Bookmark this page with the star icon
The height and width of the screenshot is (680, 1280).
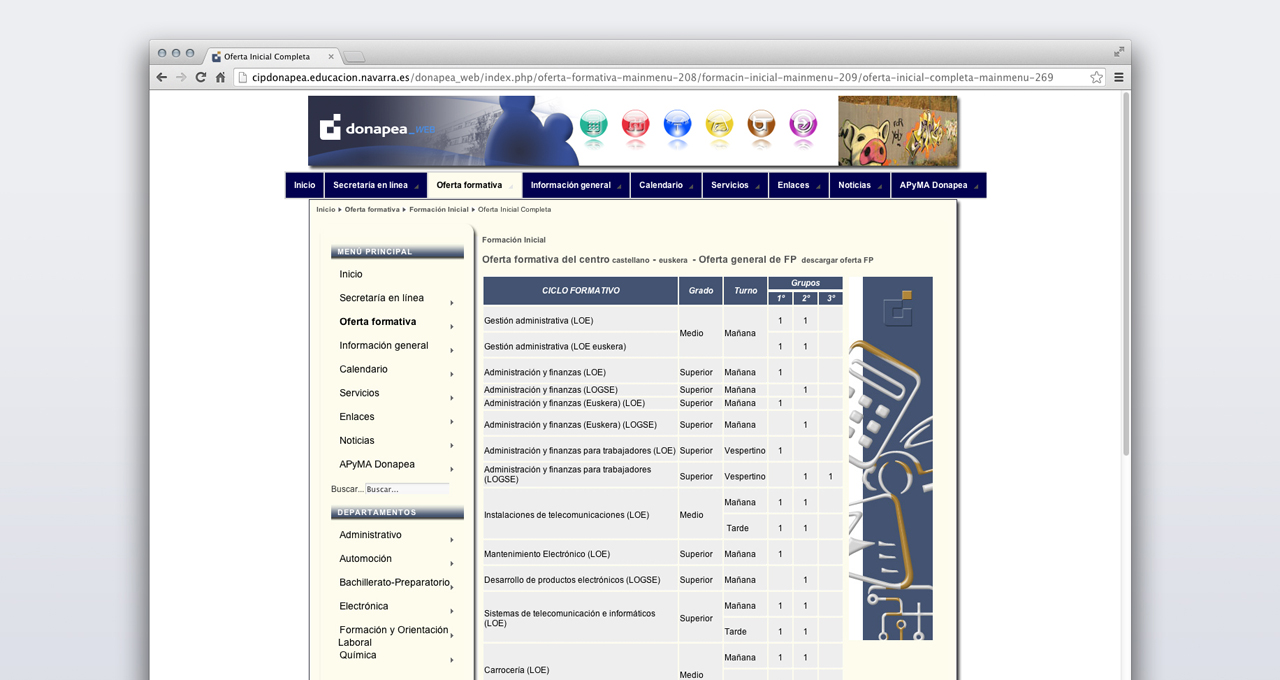click(1096, 77)
